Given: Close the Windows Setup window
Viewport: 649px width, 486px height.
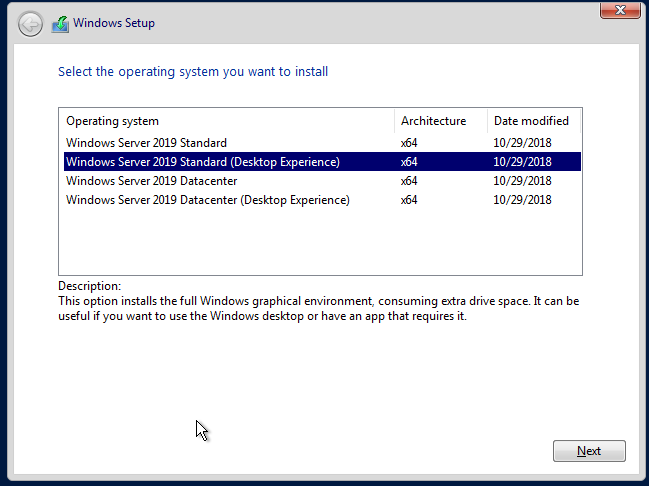Looking at the screenshot, I should [x=620, y=10].
